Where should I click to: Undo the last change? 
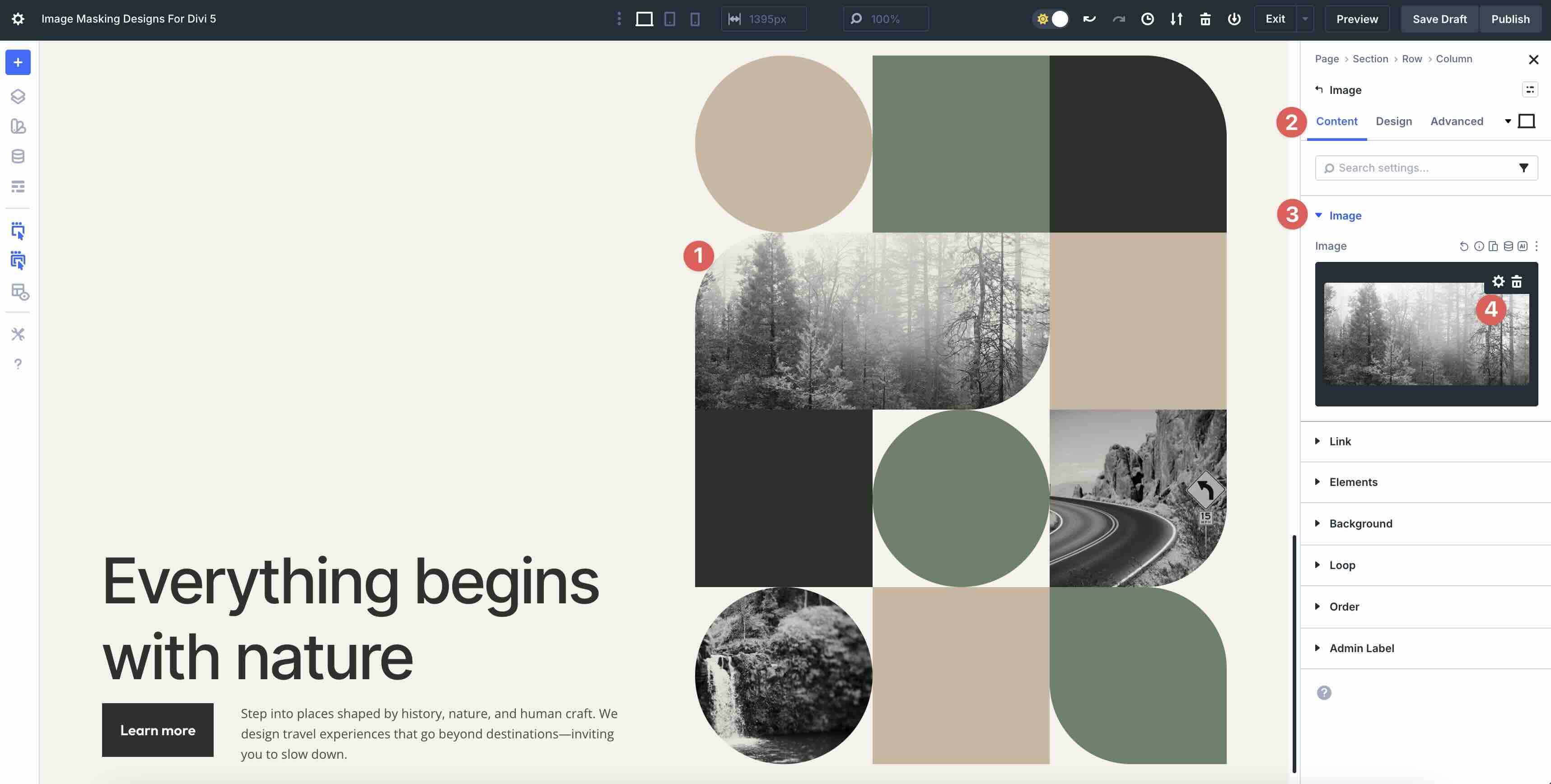click(x=1089, y=19)
